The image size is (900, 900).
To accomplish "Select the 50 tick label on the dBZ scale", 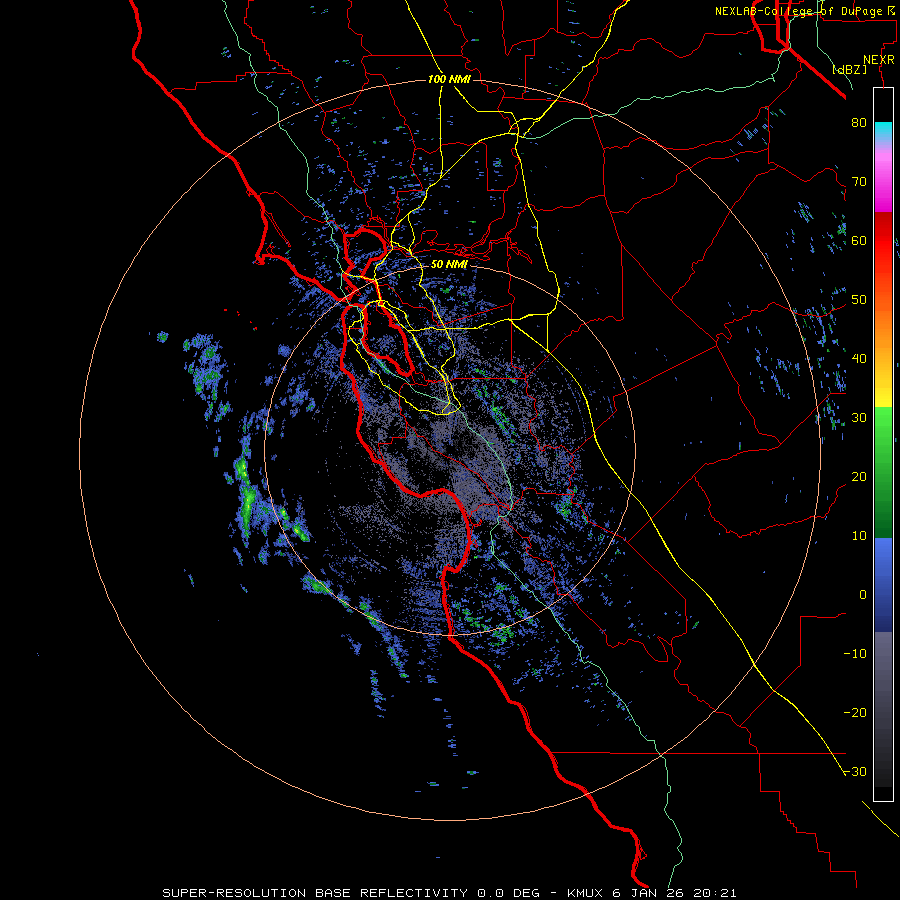I will 859,300.
